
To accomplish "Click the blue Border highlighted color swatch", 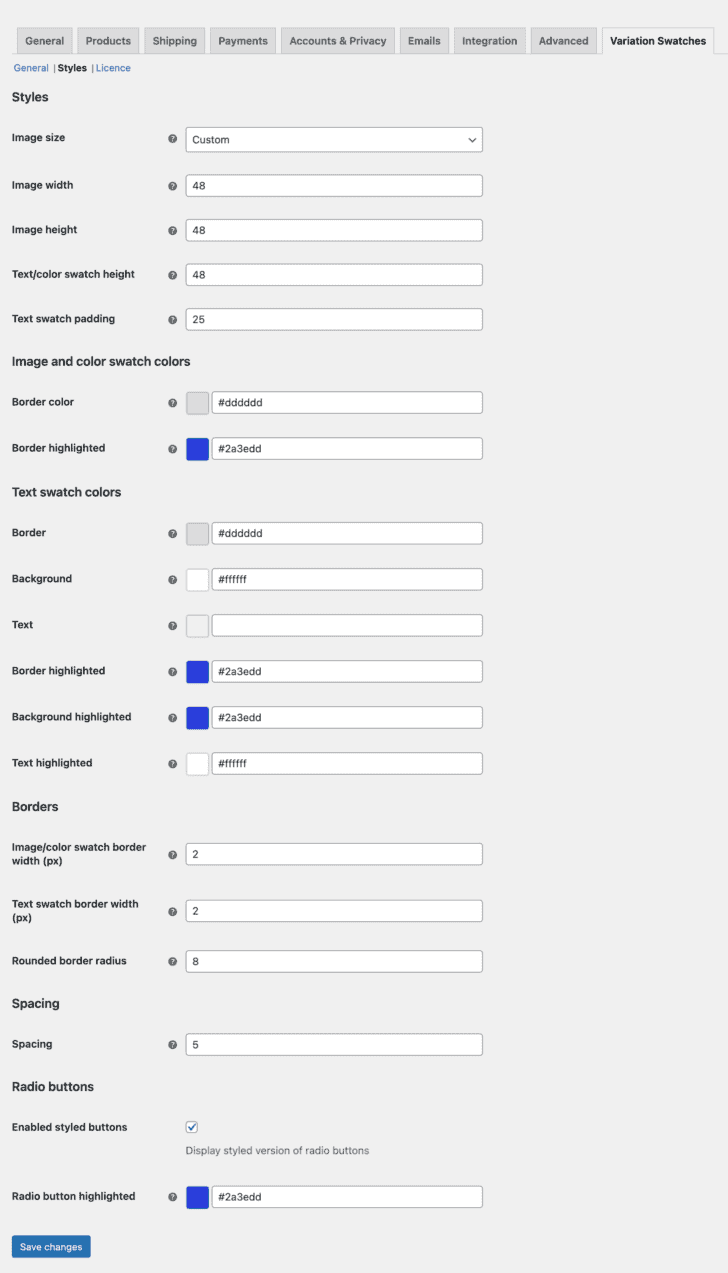I will coord(197,448).
